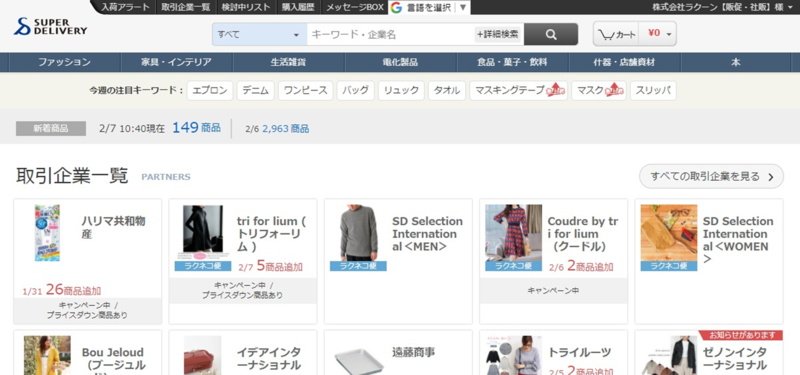Click the Google language selector icon
The image size is (800, 375).
click(396, 7)
